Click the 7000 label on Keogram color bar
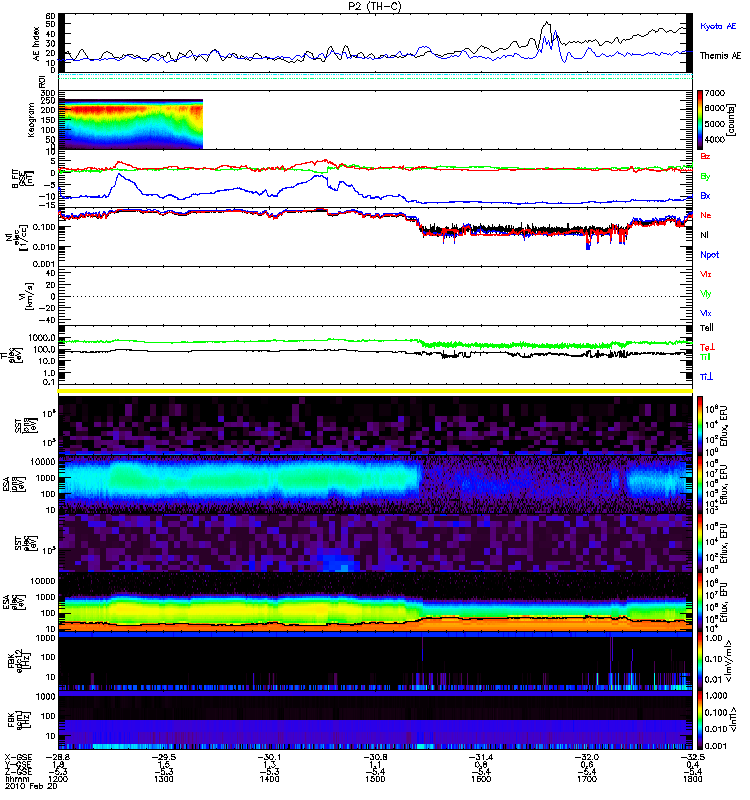This screenshot has width=750, height=800. tap(714, 93)
